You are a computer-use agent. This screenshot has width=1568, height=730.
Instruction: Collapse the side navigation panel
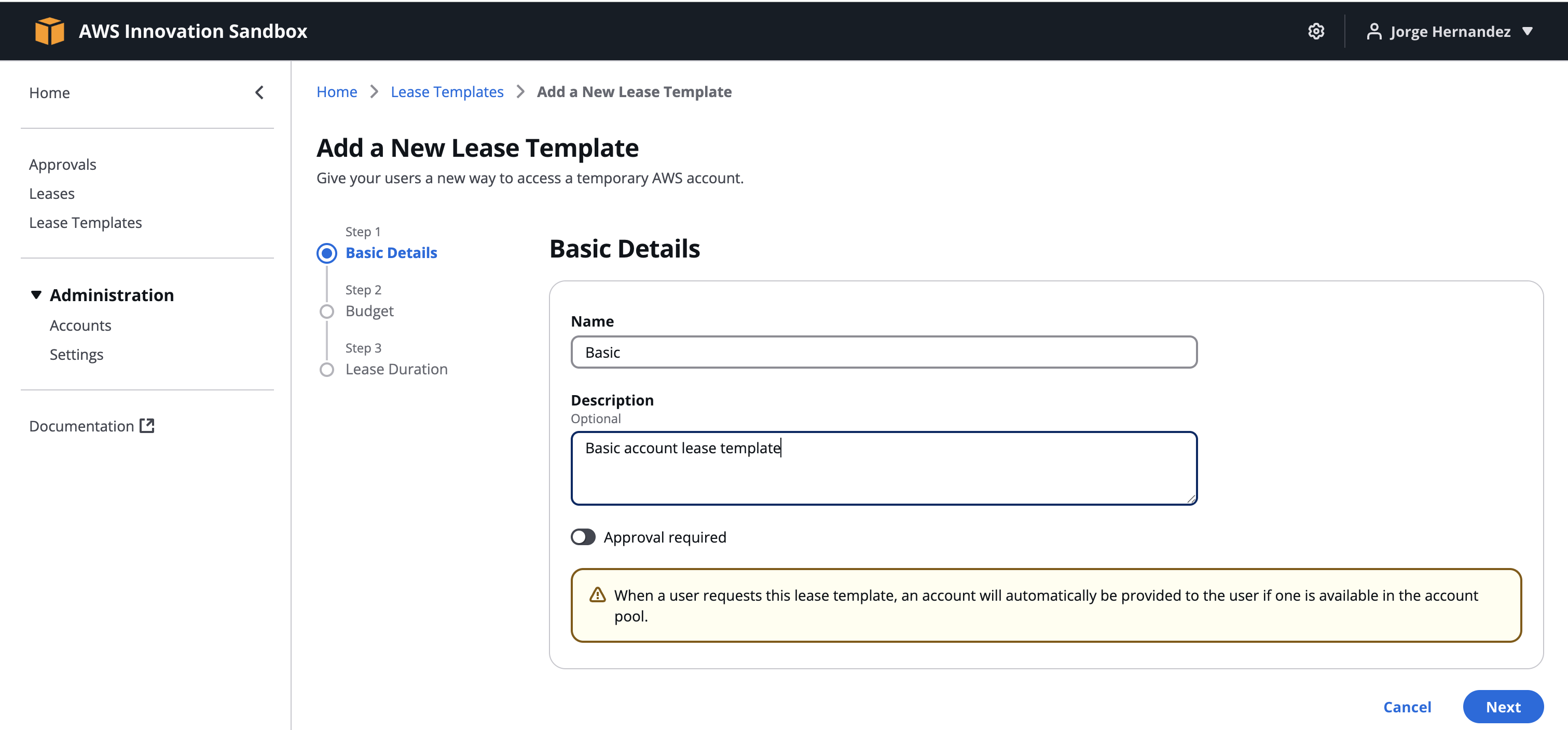259,92
